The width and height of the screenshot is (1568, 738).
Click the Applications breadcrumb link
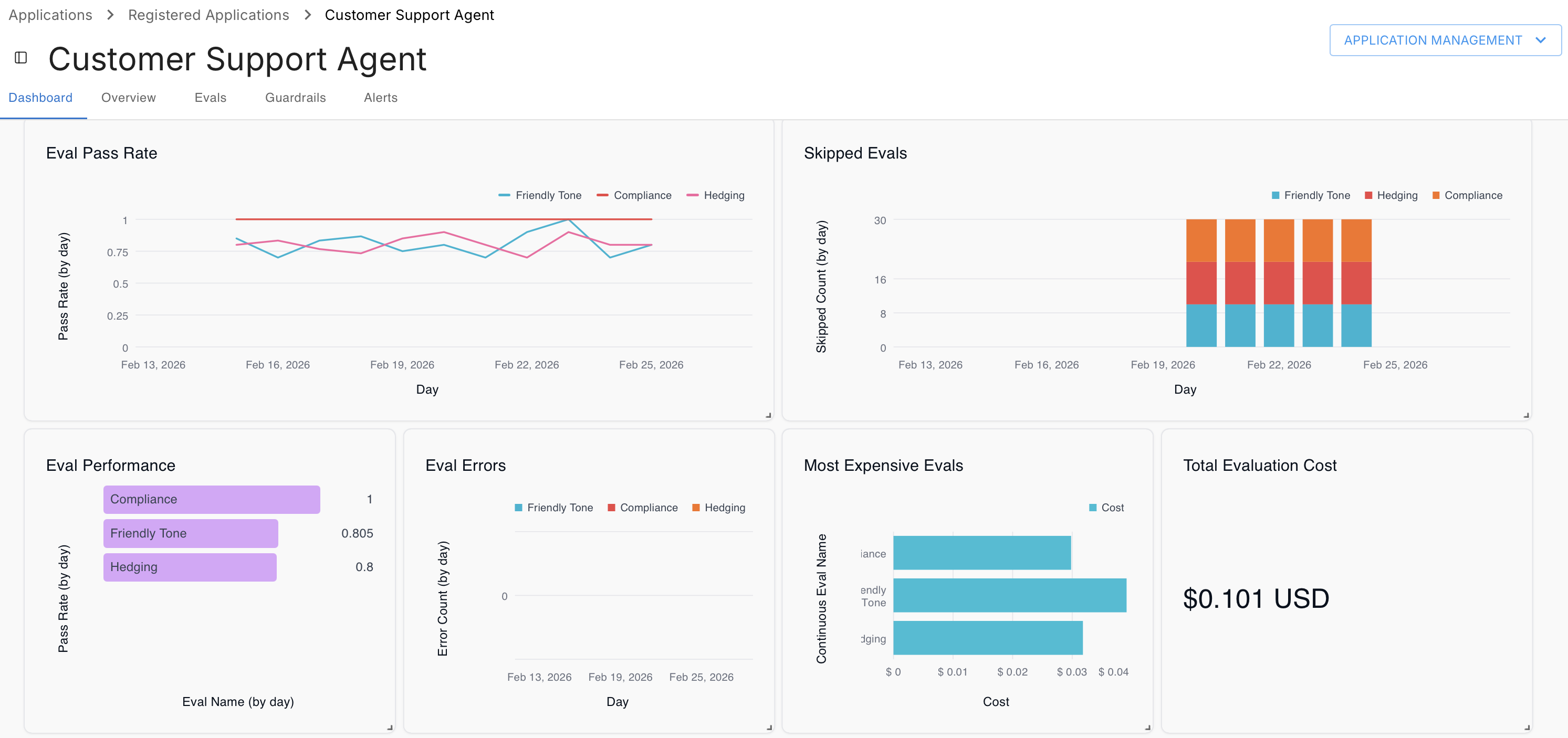click(50, 15)
